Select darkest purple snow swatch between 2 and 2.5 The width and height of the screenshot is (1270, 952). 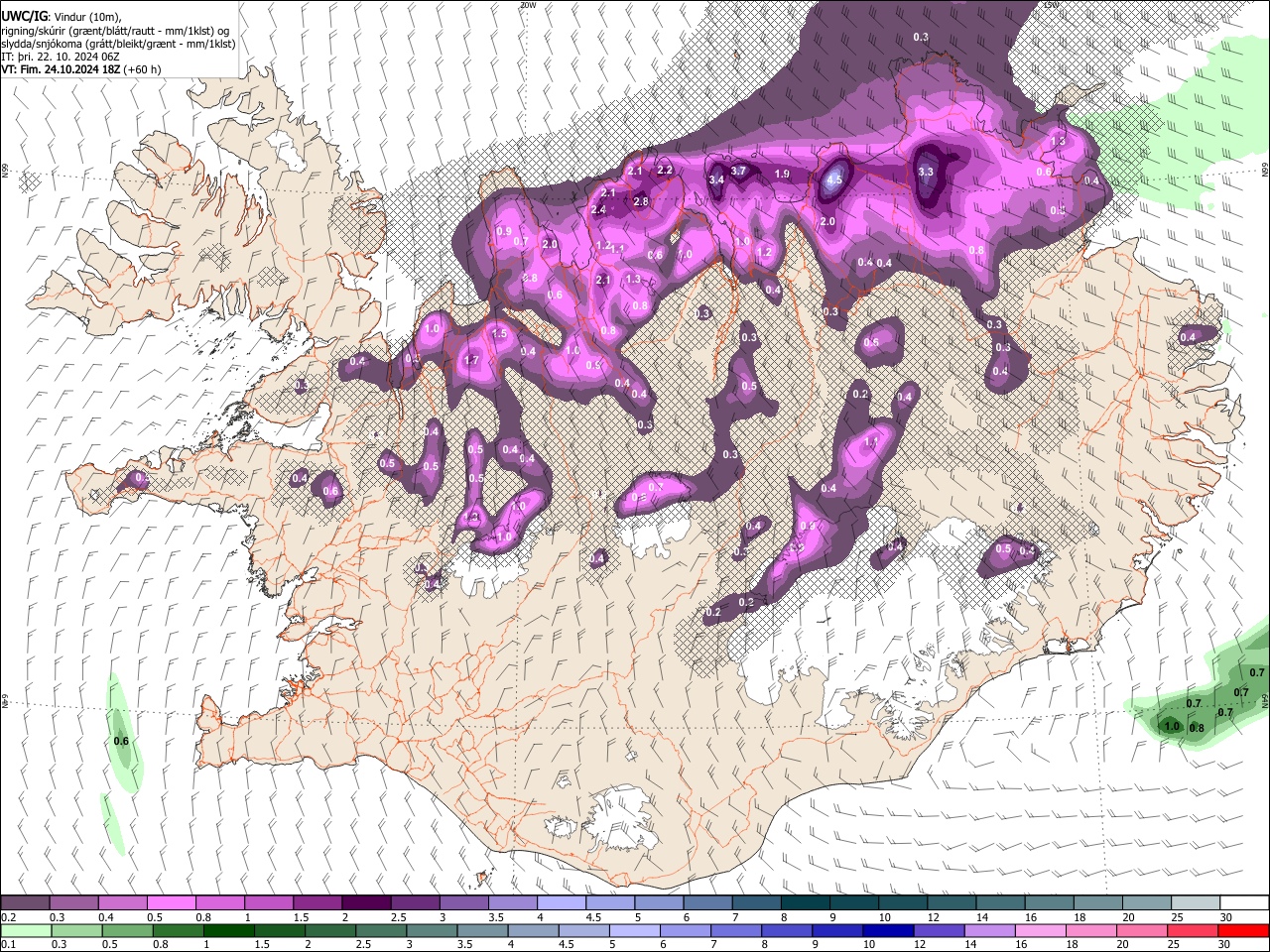coord(366,903)
